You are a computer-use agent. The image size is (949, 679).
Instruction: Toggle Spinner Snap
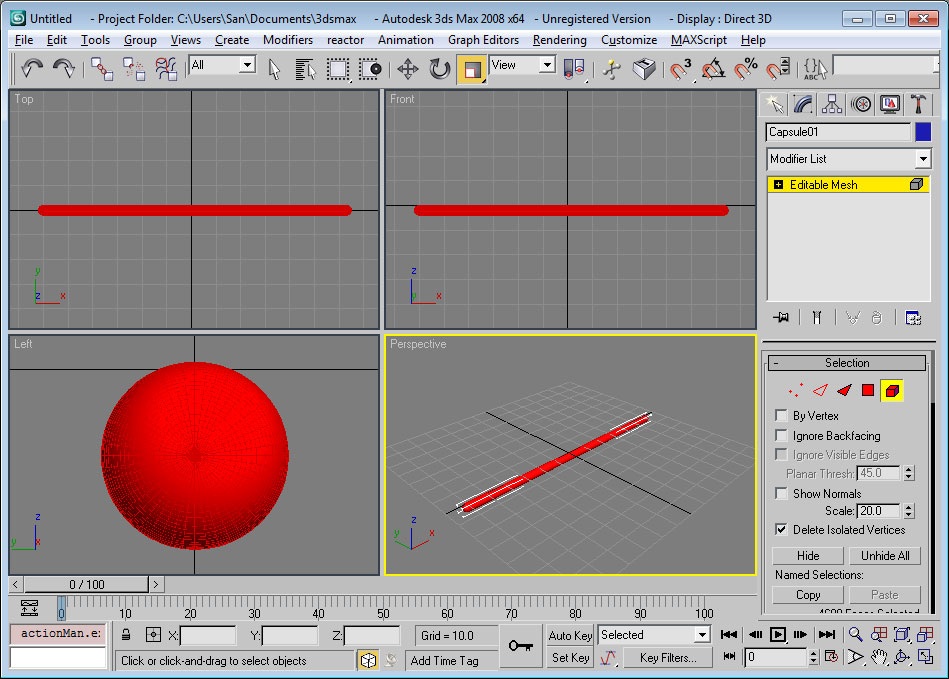tap(777, 68)
